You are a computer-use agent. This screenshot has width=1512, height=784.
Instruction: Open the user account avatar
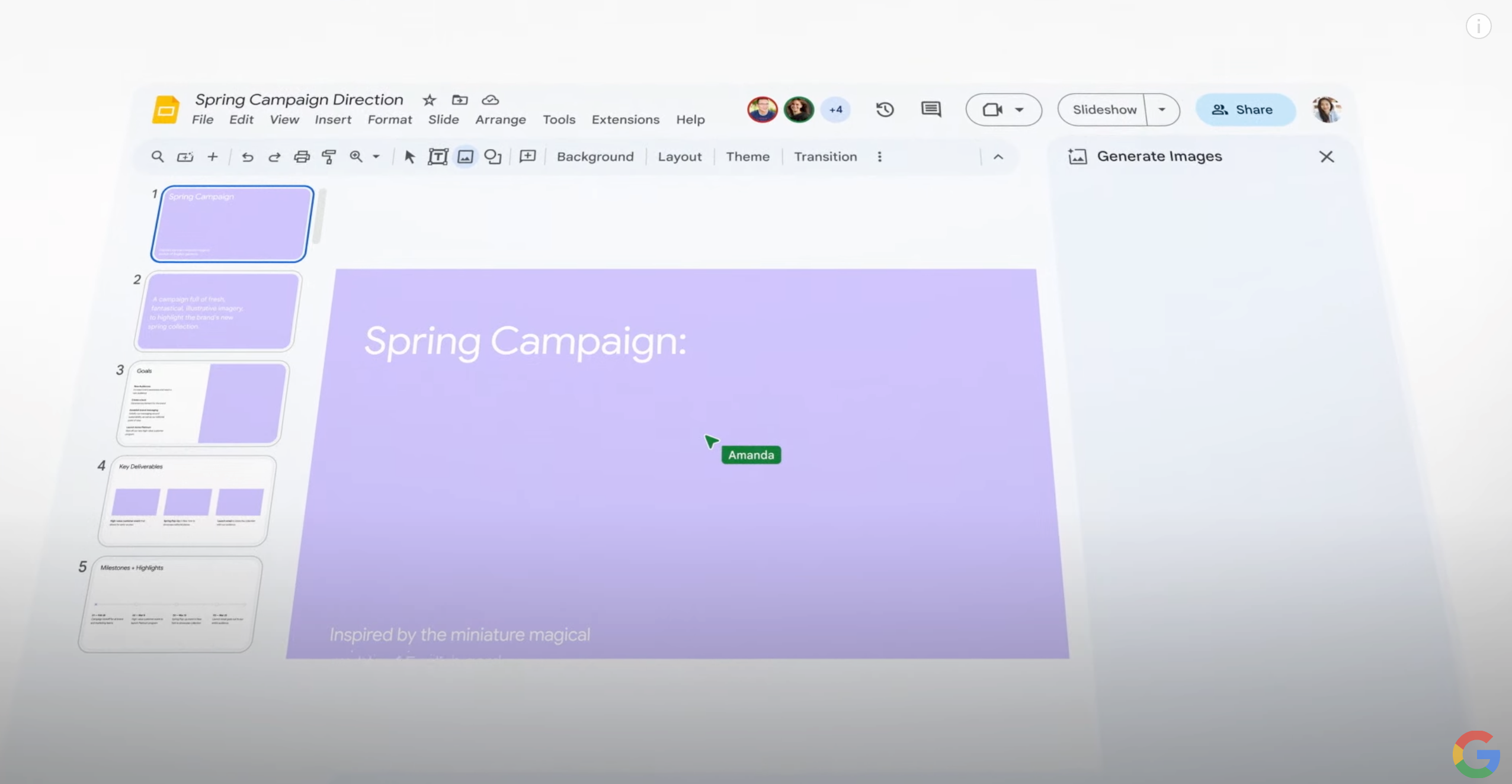1327,110
